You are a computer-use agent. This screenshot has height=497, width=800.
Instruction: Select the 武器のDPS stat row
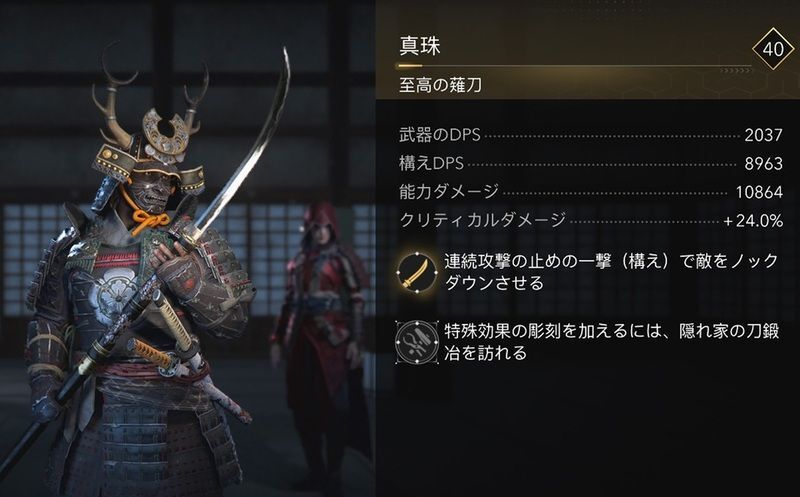tap(591, 135)
